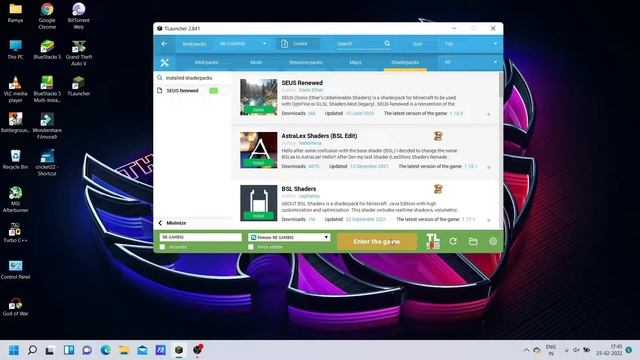Open MSI Afterburner desktop icon
Viewport: 640px width, 360px height.
tap(16, 199)
